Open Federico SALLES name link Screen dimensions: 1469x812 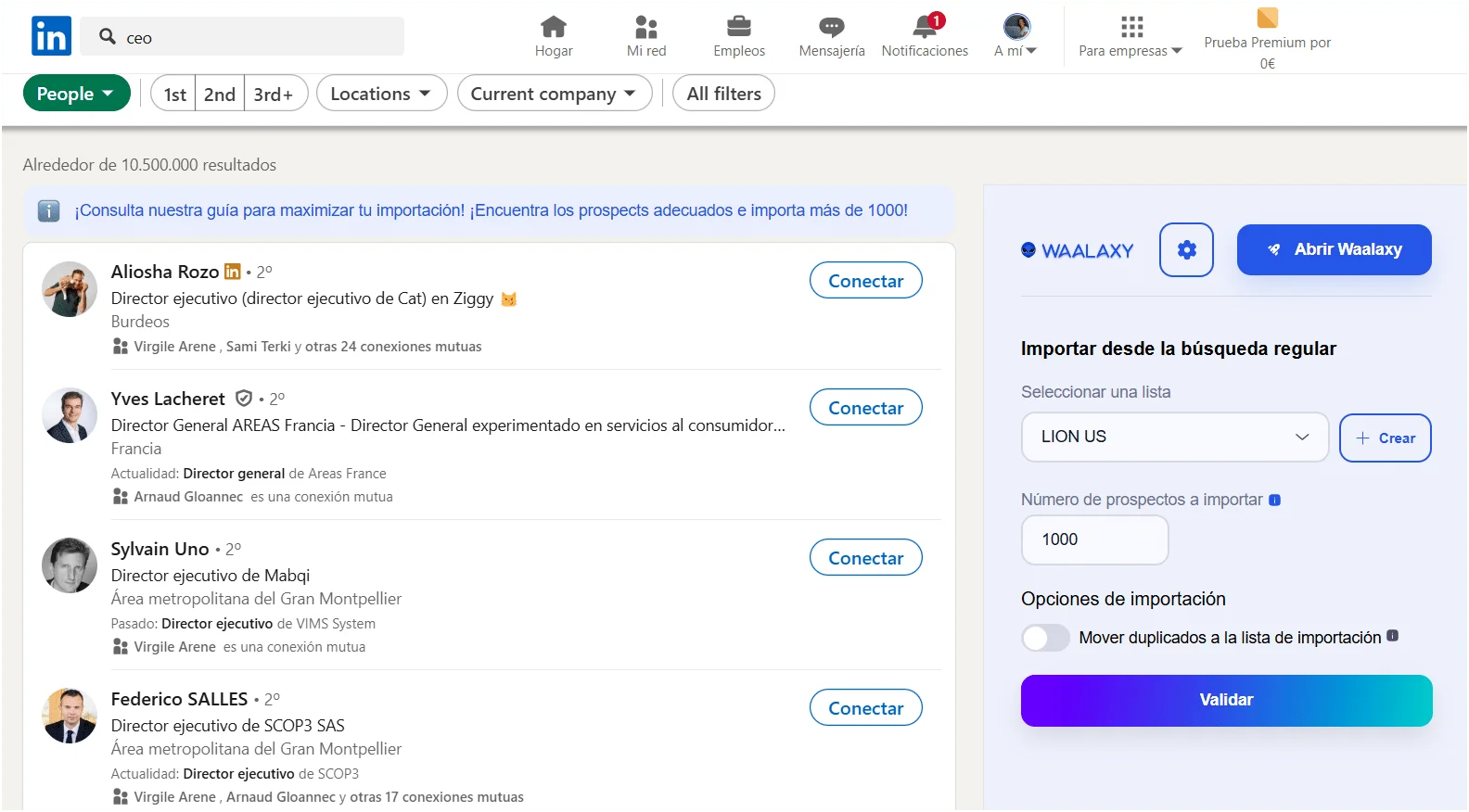[x=180, y=699]
